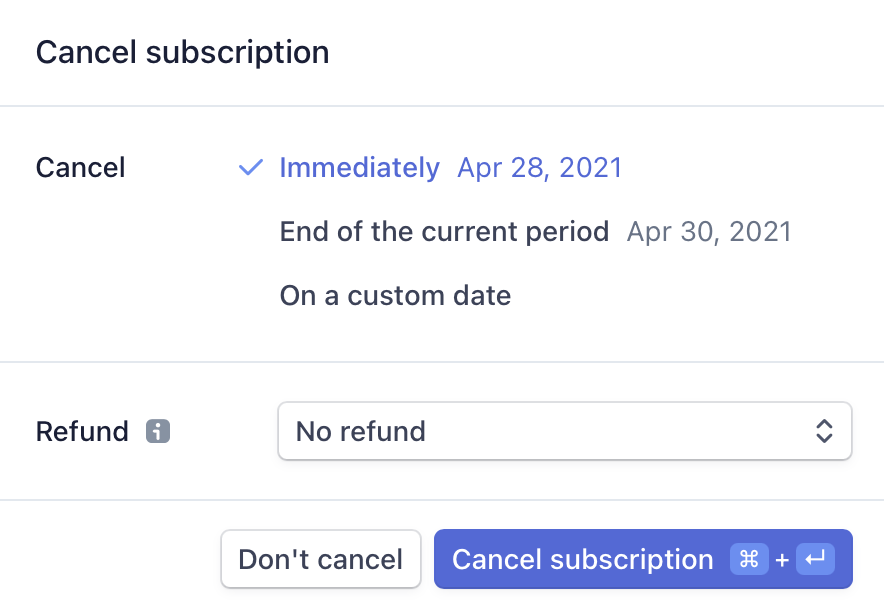Click the return key symbol badge
Viewport: 884px width, 608px height.
click(815, 559)
